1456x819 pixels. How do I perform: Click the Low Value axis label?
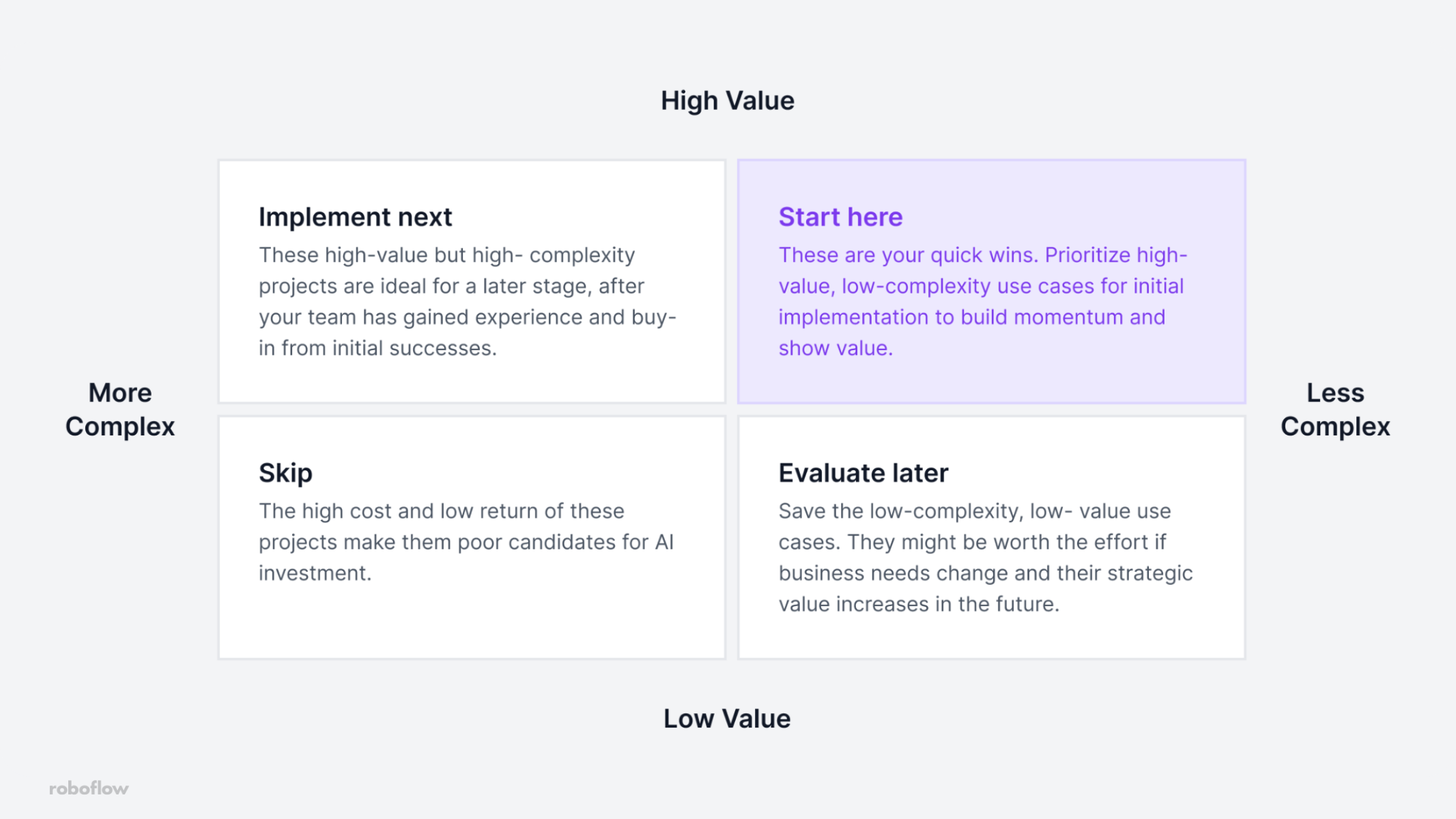click(727, 719)
